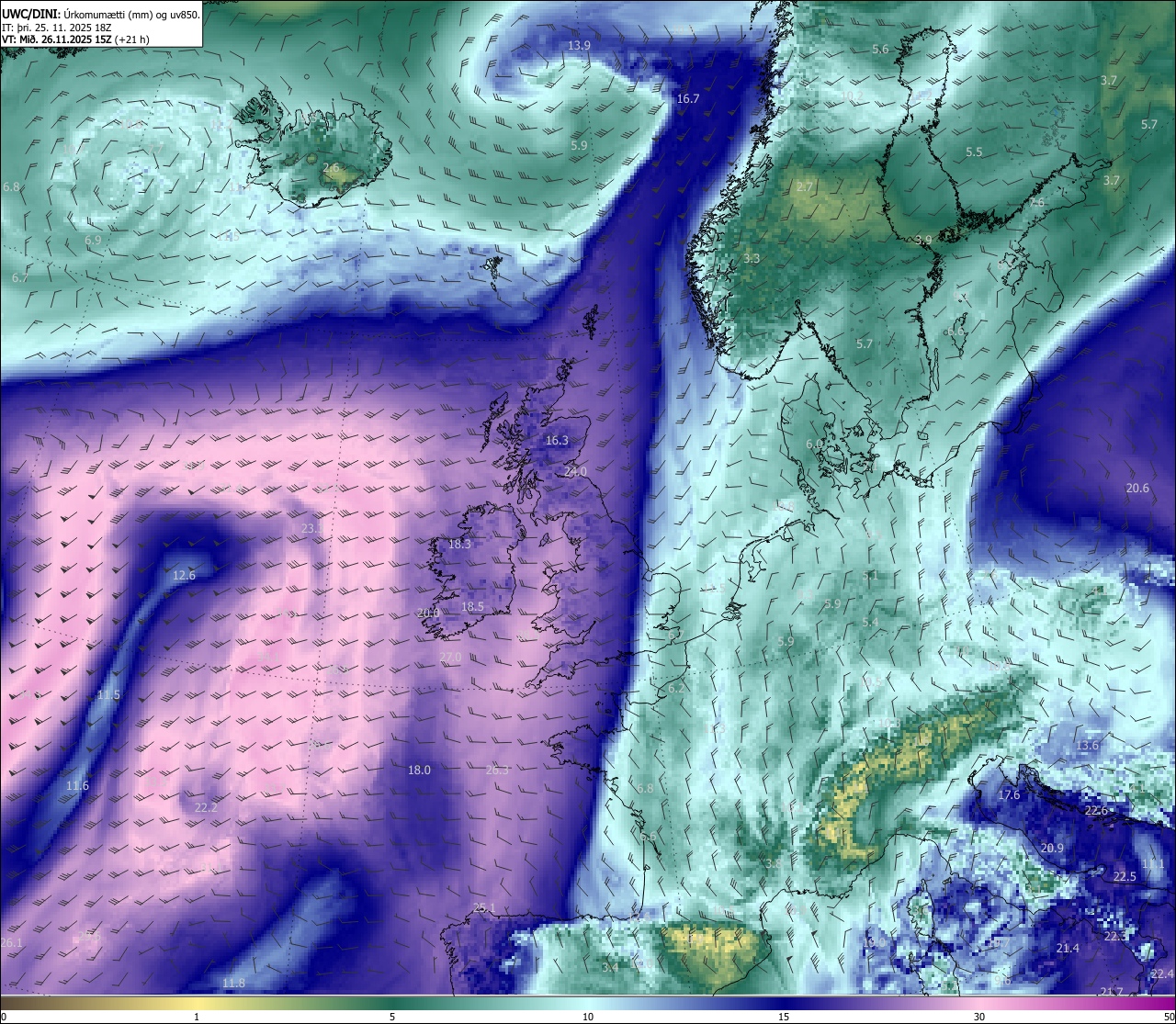Click the "11.5" value label

[x=108, y=695]
